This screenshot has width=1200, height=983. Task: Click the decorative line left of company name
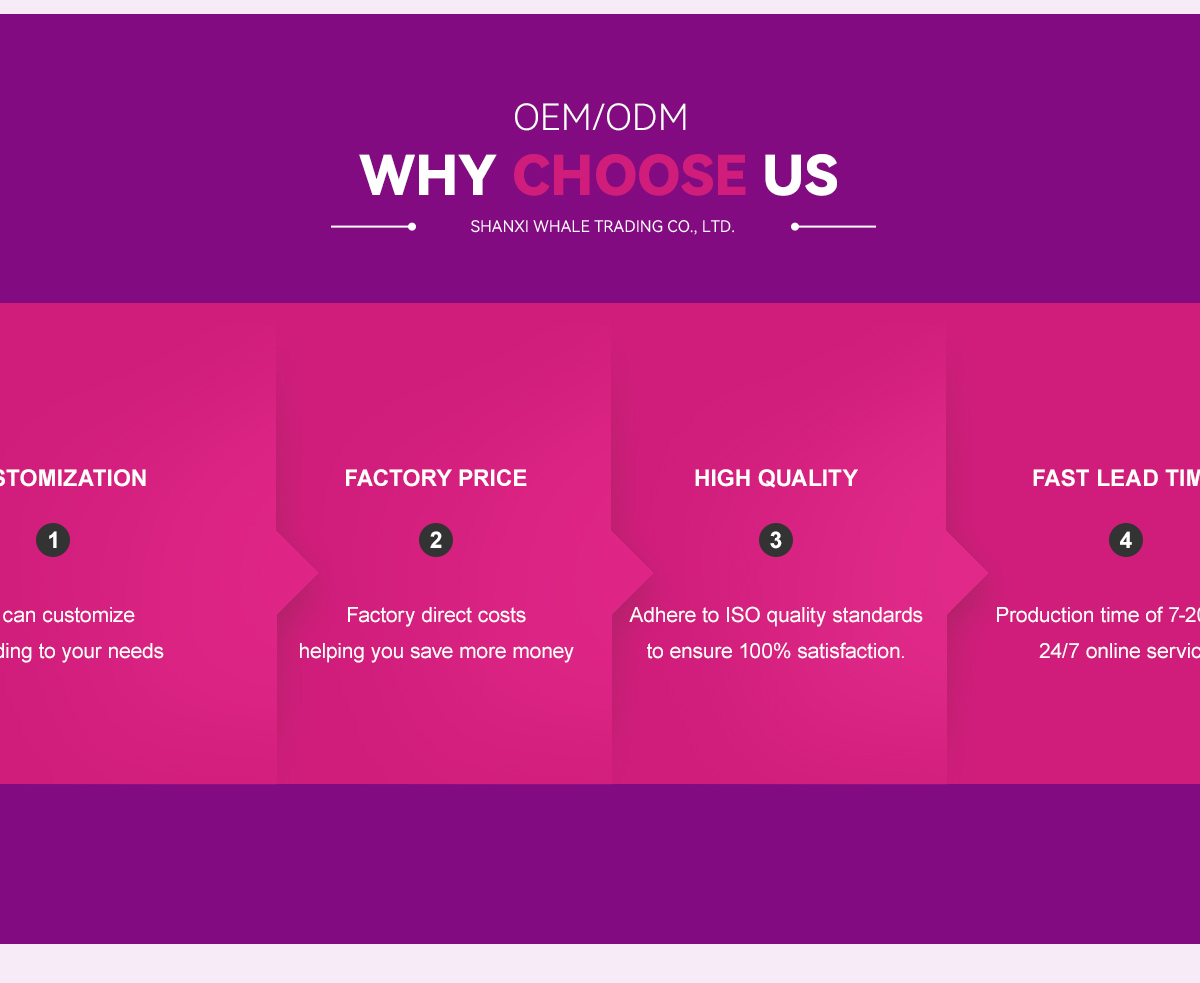click(373, 227)
